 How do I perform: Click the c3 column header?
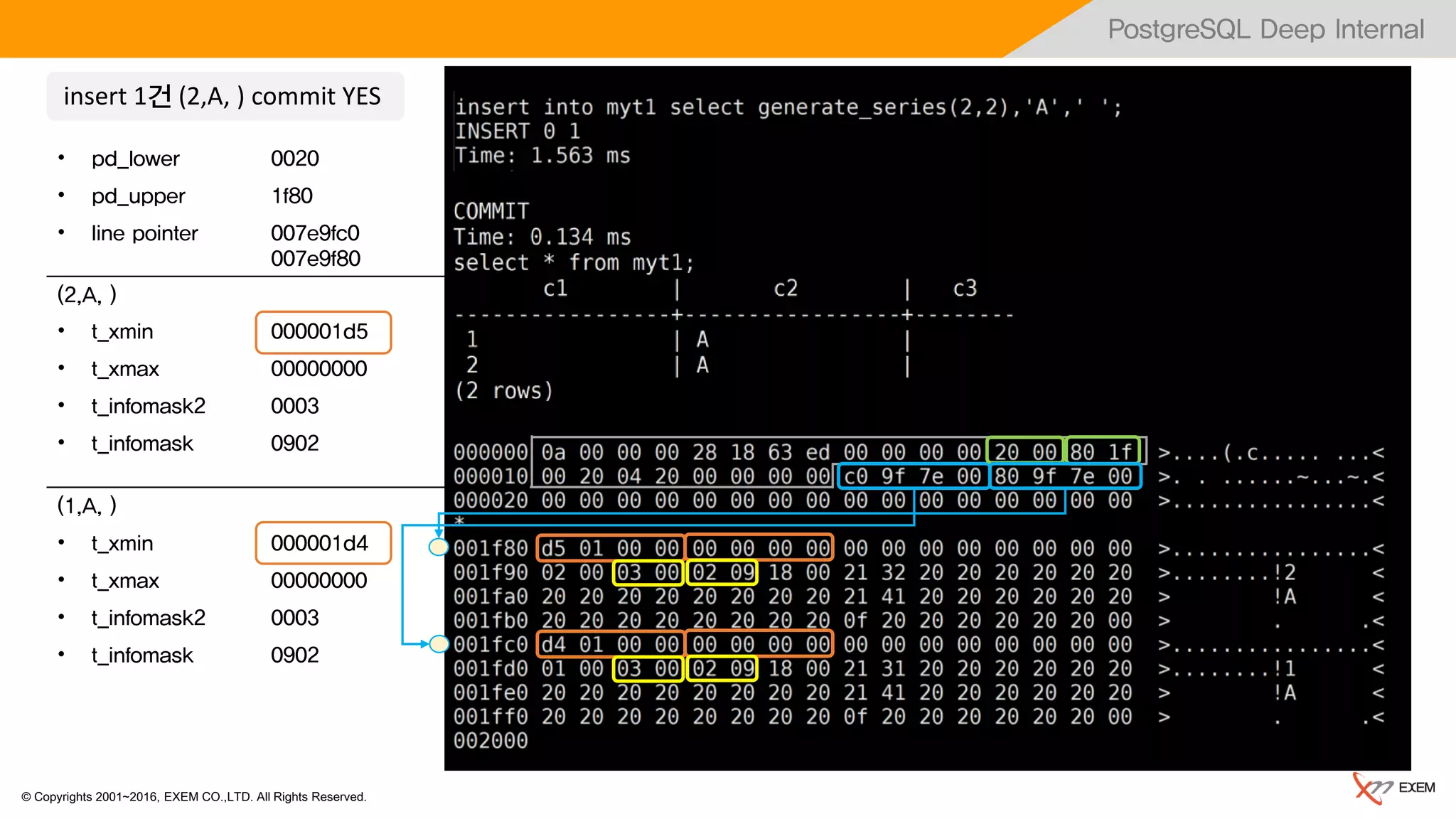click(965, 289)
